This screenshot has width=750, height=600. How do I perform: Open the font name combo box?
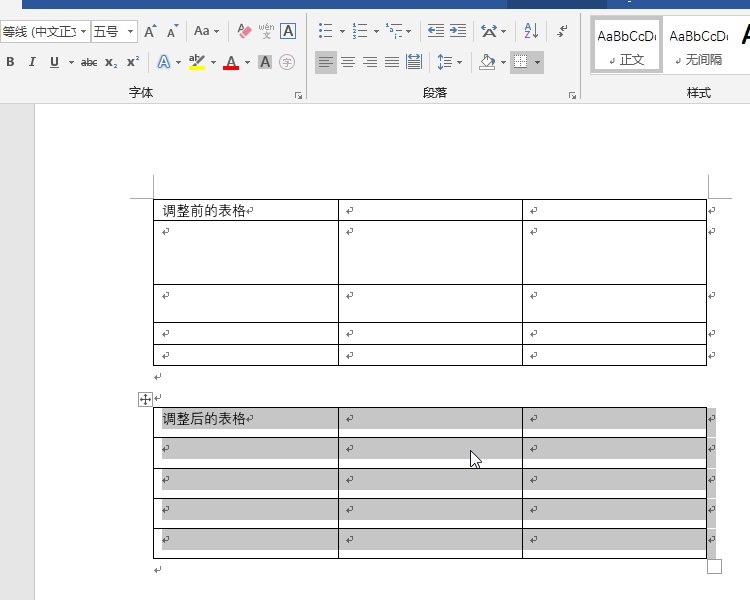pos(45,32)
